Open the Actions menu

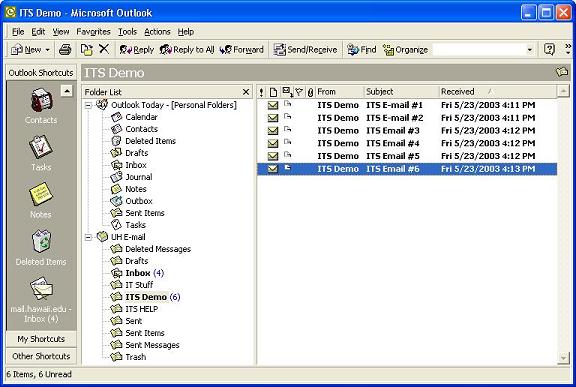157,32
